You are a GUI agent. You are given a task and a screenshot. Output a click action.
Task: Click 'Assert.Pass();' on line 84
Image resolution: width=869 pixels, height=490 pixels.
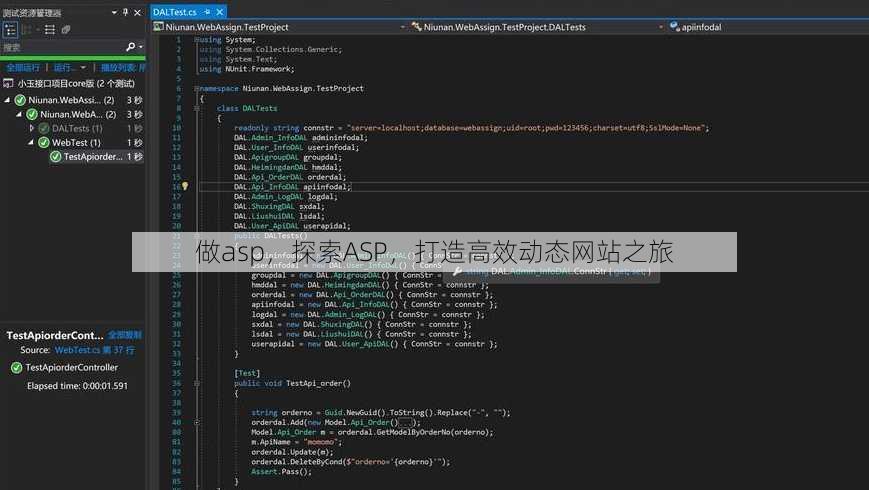[x=282, y=472]
